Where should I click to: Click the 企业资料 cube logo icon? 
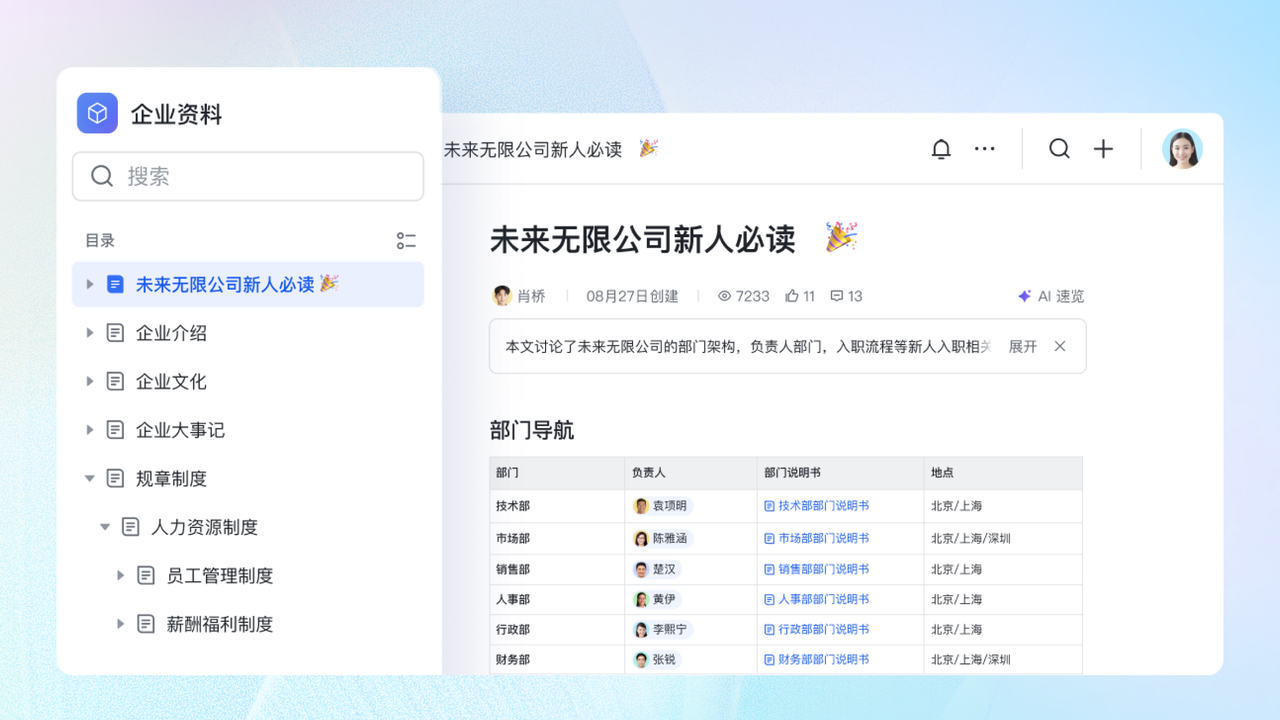[97, 113]
